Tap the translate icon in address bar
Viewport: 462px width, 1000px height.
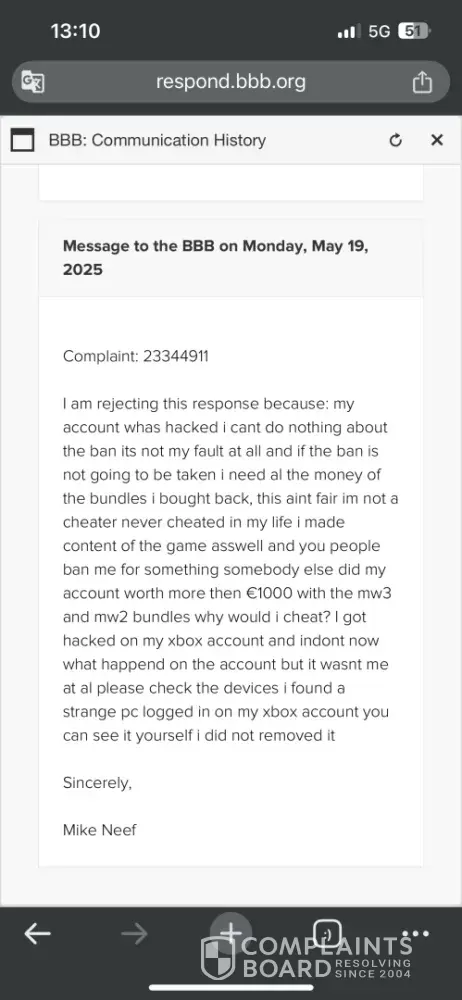coord(33,82)
